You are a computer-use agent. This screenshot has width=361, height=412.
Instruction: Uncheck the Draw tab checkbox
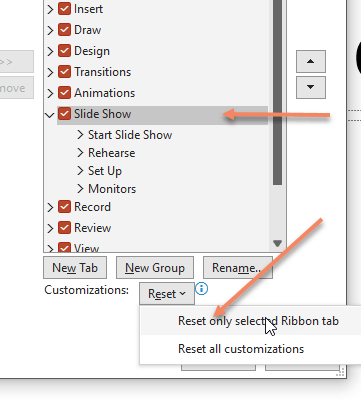(64, 30)
